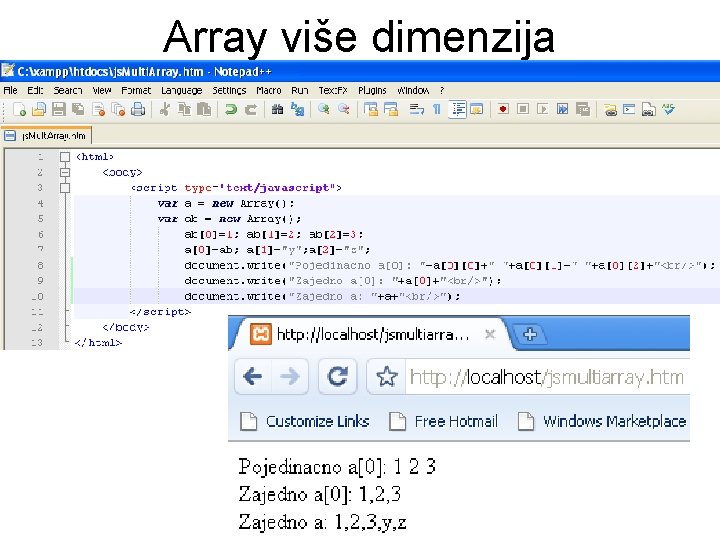Open the Customize Links bookmark
720x540 pixels.
[x=305, y=422]
